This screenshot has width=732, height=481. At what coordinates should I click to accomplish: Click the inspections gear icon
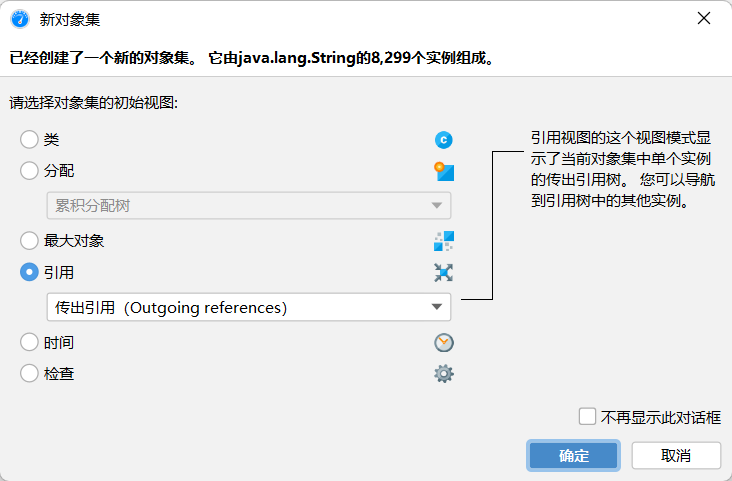(x=444, y=374)
